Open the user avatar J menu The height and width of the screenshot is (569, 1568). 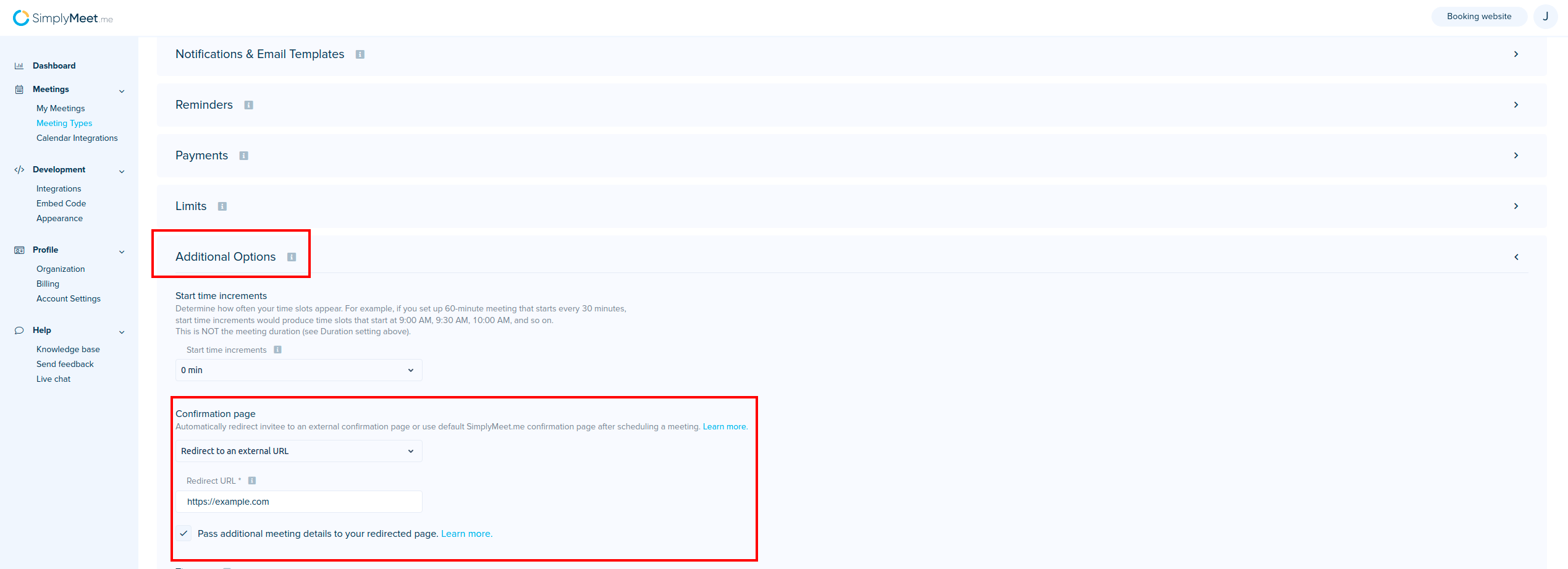1545,17
